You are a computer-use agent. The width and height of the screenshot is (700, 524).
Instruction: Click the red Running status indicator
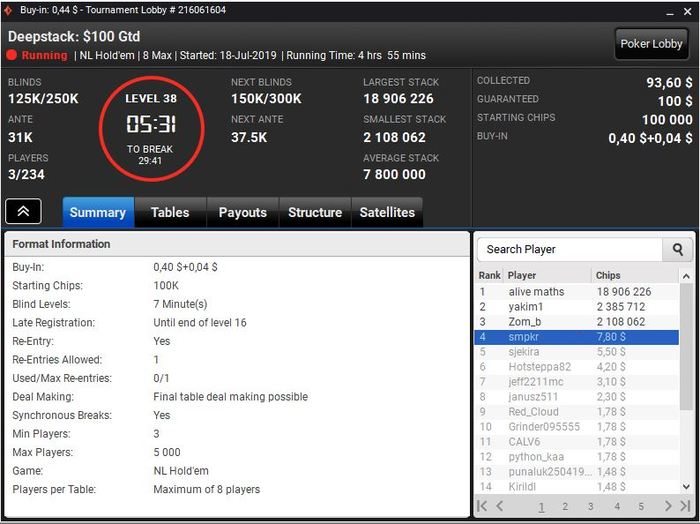click(12, 55)
